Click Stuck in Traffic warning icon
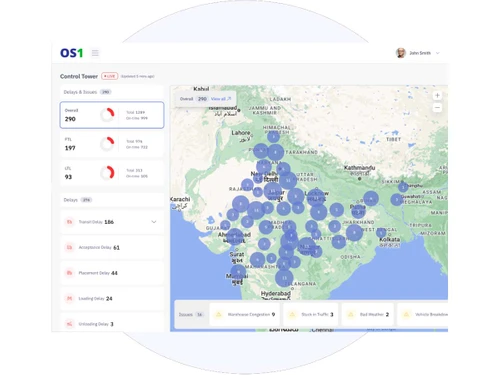 tap(292, 314)
